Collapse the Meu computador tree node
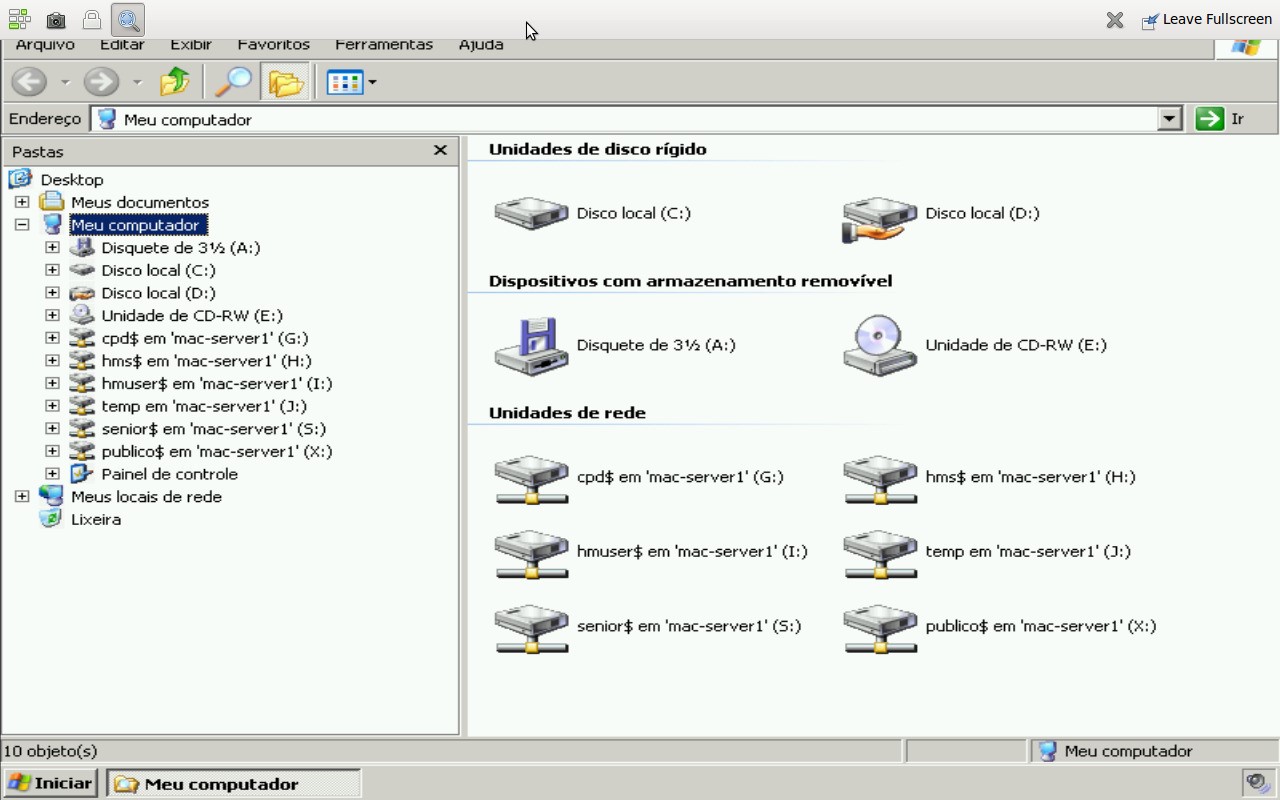The height and width of the screenshot is (800, 1280). point(22,225)
